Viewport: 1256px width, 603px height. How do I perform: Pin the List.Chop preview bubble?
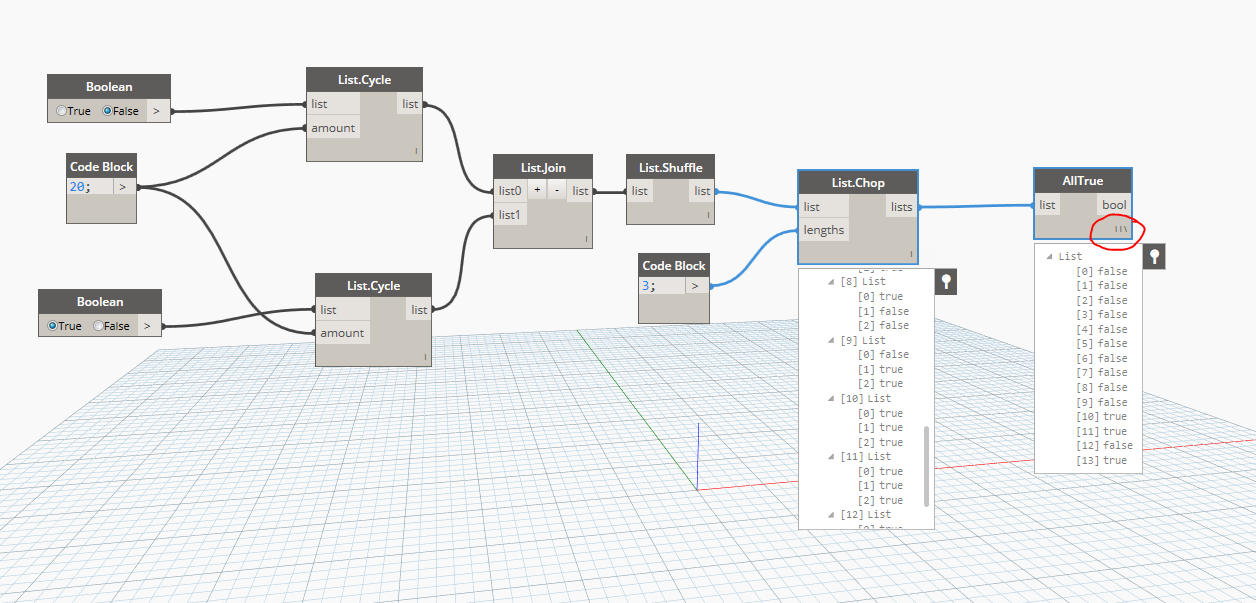click(946, 282)
